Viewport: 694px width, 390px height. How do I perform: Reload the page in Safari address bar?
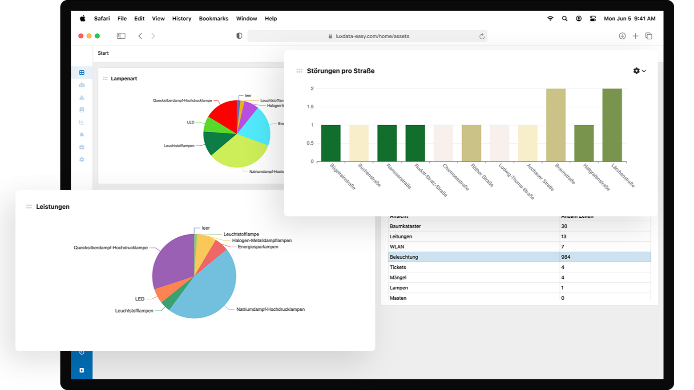point(482,36)
